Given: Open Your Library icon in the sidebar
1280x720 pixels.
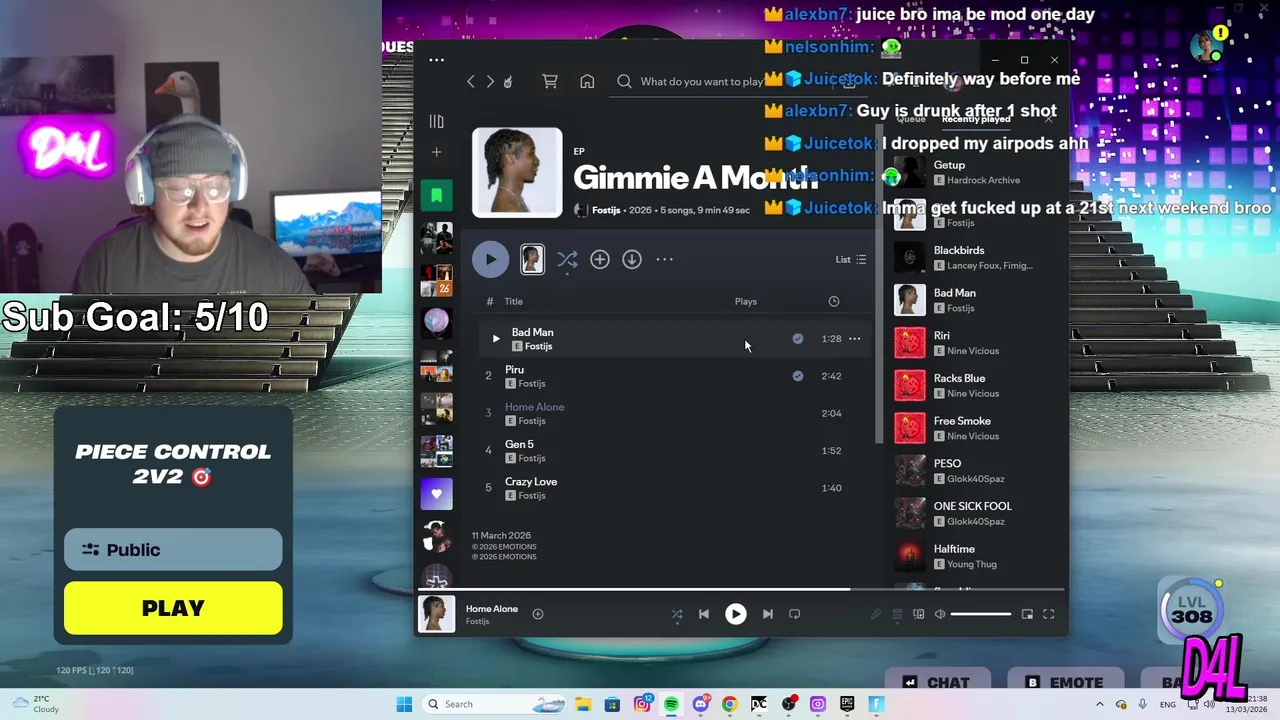Looking at the screenshot, I should coord(436,122).
